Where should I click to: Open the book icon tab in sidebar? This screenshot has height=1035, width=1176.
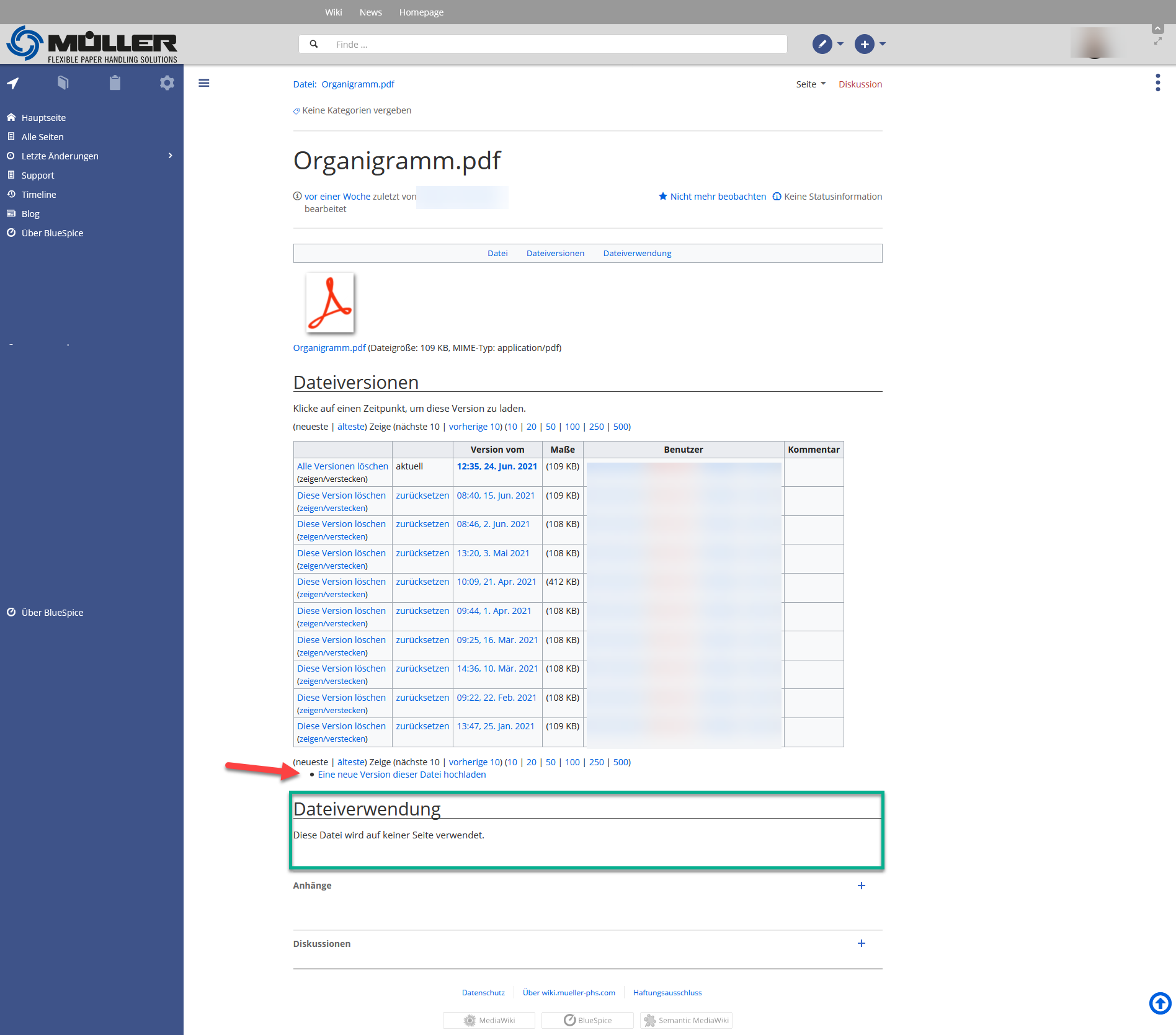(63, 83)
